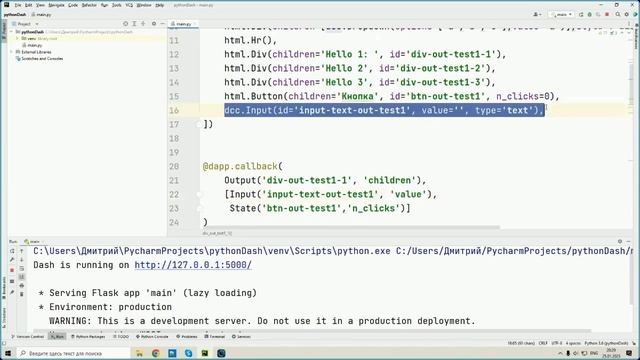Open the main run configuration dropdown

[x=562, y=15]
